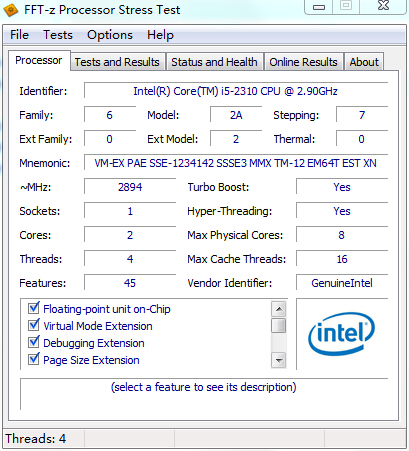Click the Identifier field showing i5-2310 CPU

236,91
